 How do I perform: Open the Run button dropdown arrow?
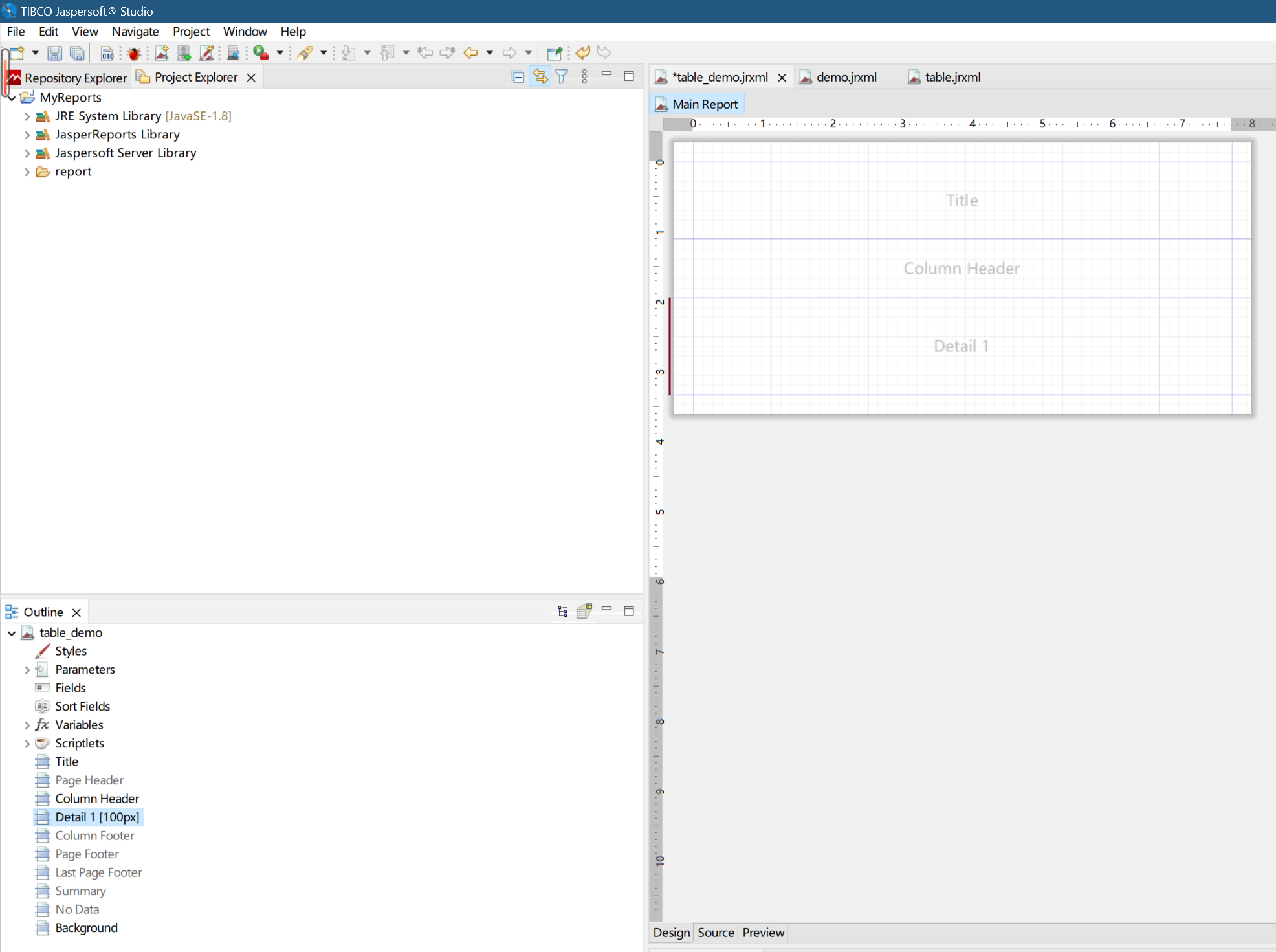280,53
